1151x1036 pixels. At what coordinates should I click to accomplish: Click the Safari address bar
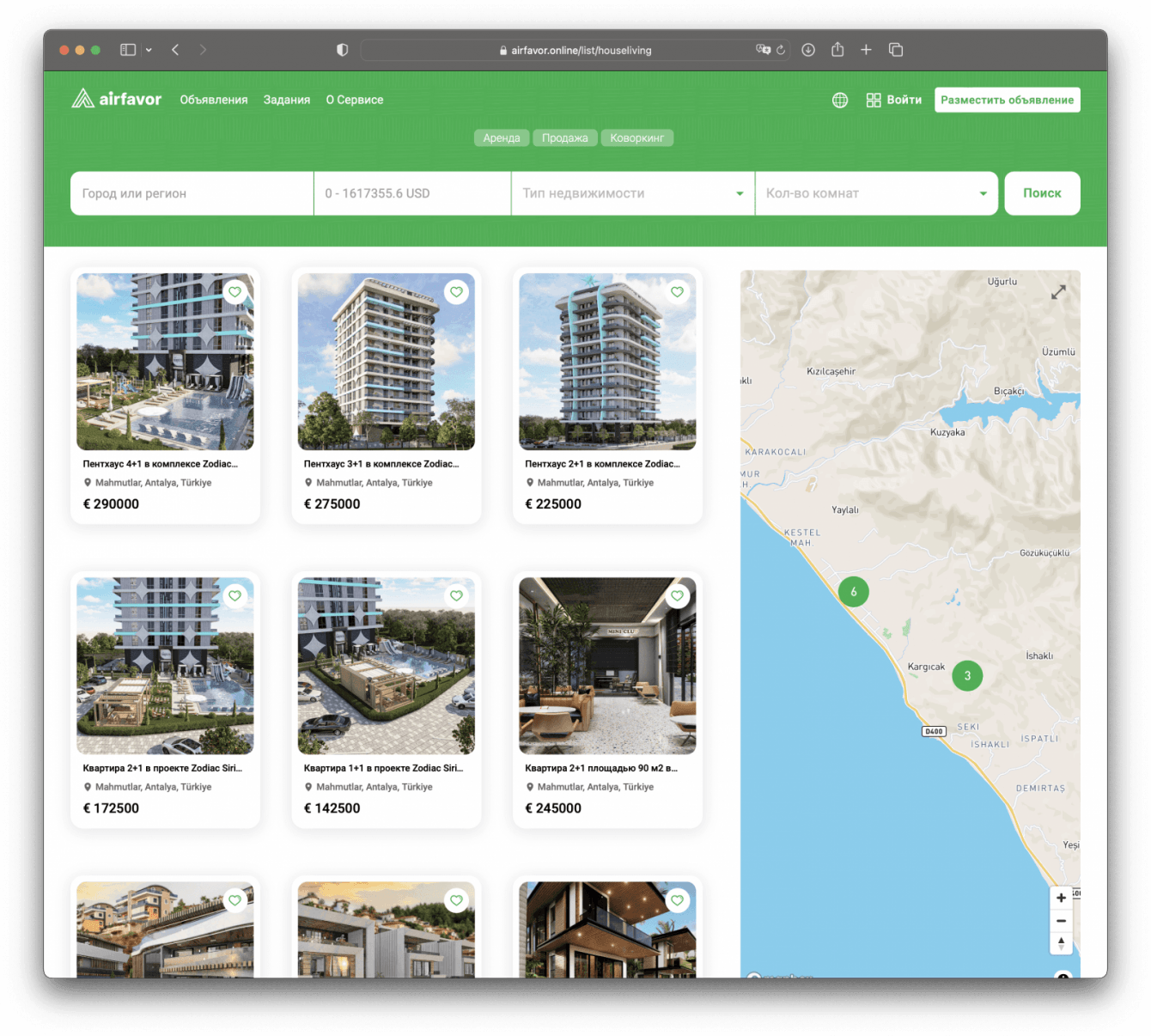click(575, 50)
